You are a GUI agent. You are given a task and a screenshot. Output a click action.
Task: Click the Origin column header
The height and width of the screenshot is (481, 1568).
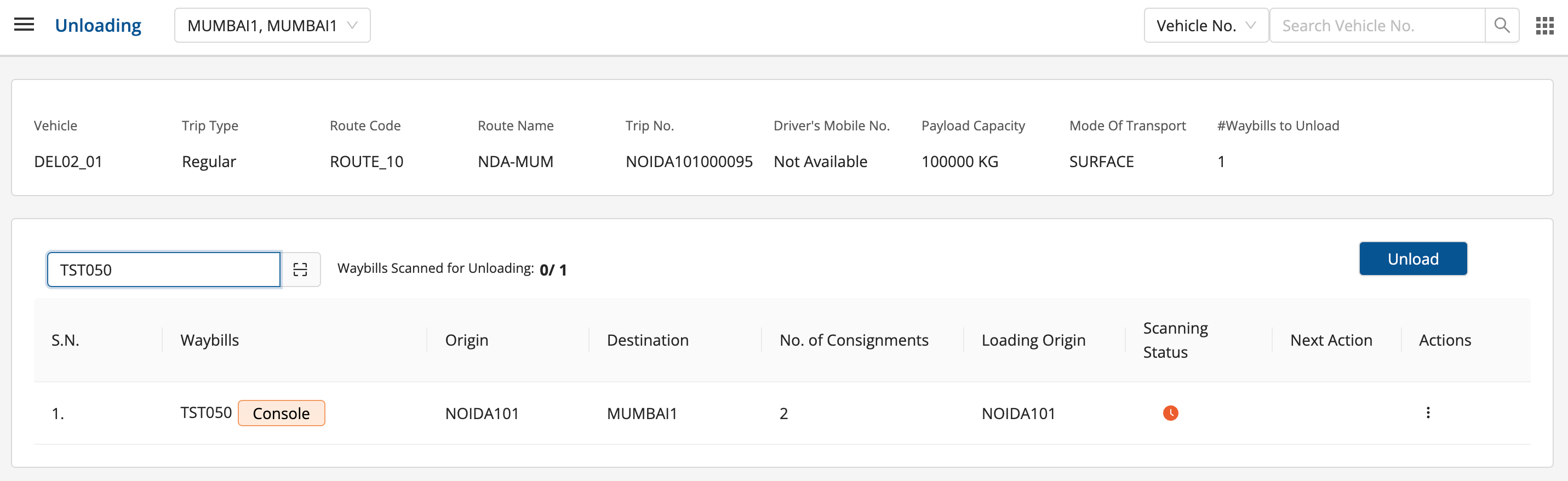click(466, 340)
